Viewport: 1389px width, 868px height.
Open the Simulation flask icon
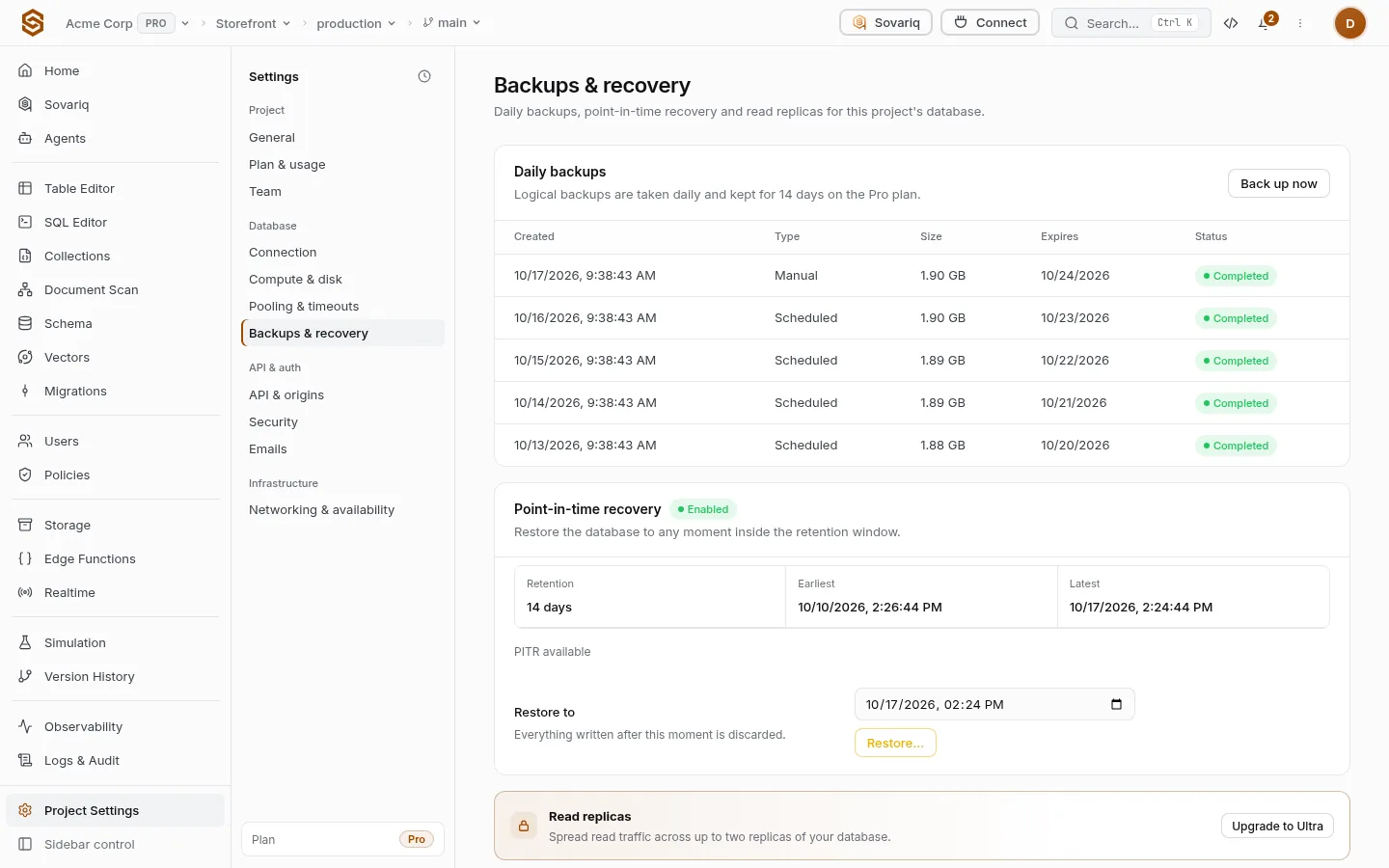tap(25, 642)
